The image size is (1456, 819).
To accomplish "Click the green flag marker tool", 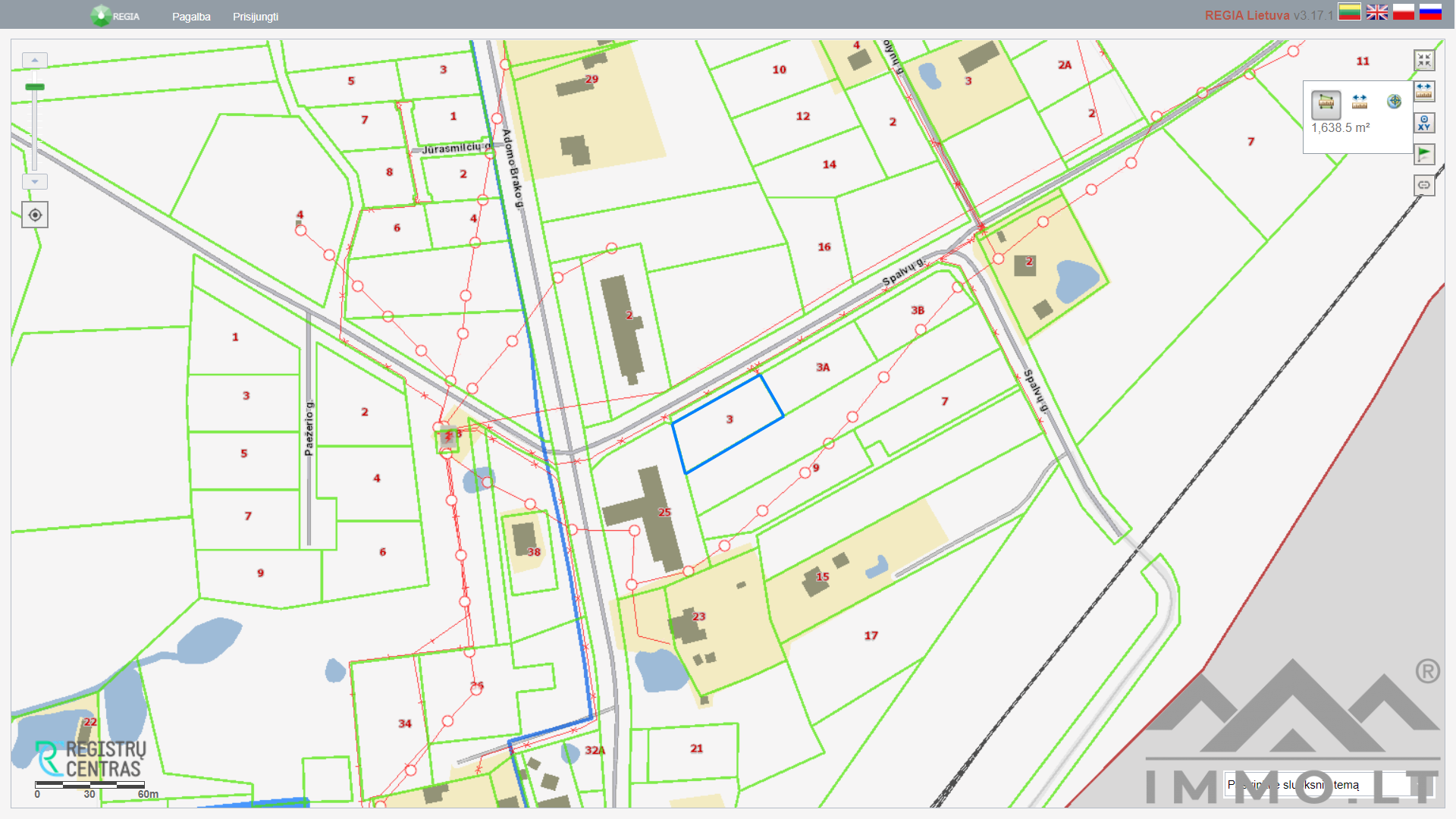I will 1424,154.
